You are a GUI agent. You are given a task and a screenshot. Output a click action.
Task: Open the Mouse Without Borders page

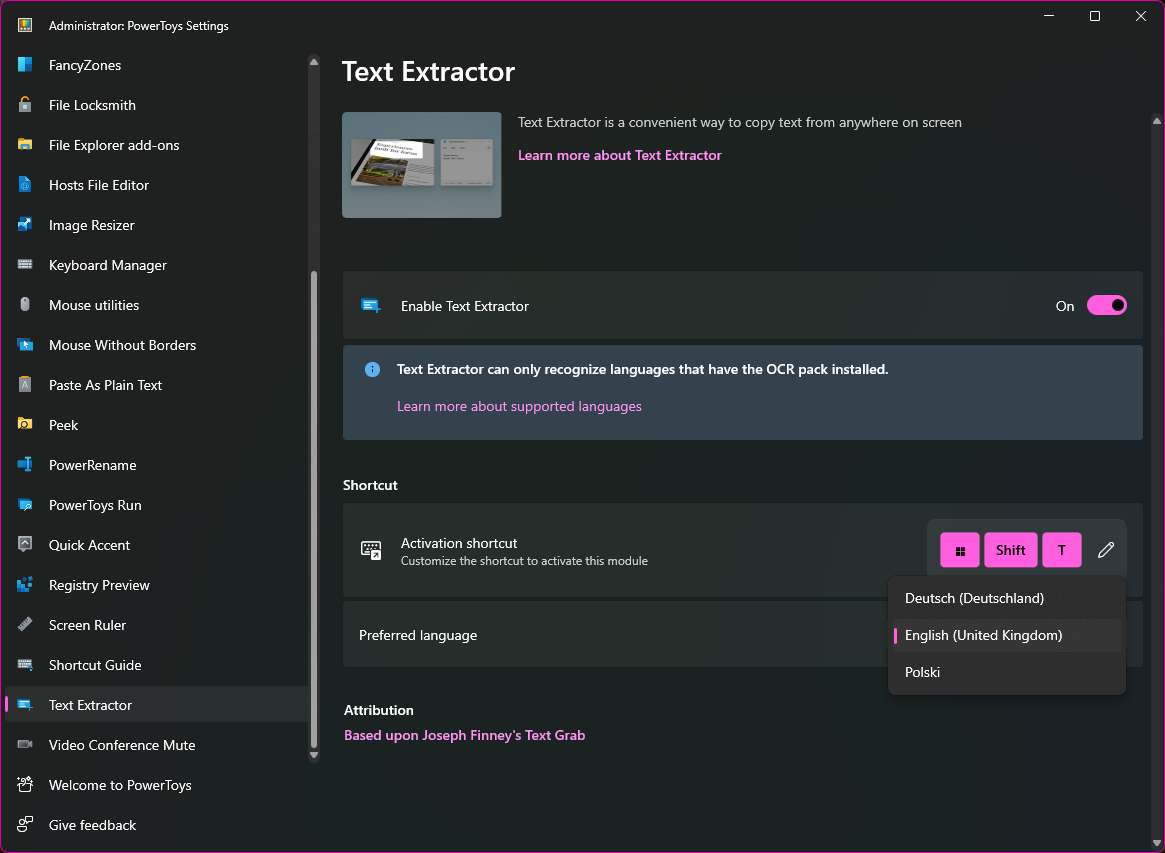click(156, 346)
